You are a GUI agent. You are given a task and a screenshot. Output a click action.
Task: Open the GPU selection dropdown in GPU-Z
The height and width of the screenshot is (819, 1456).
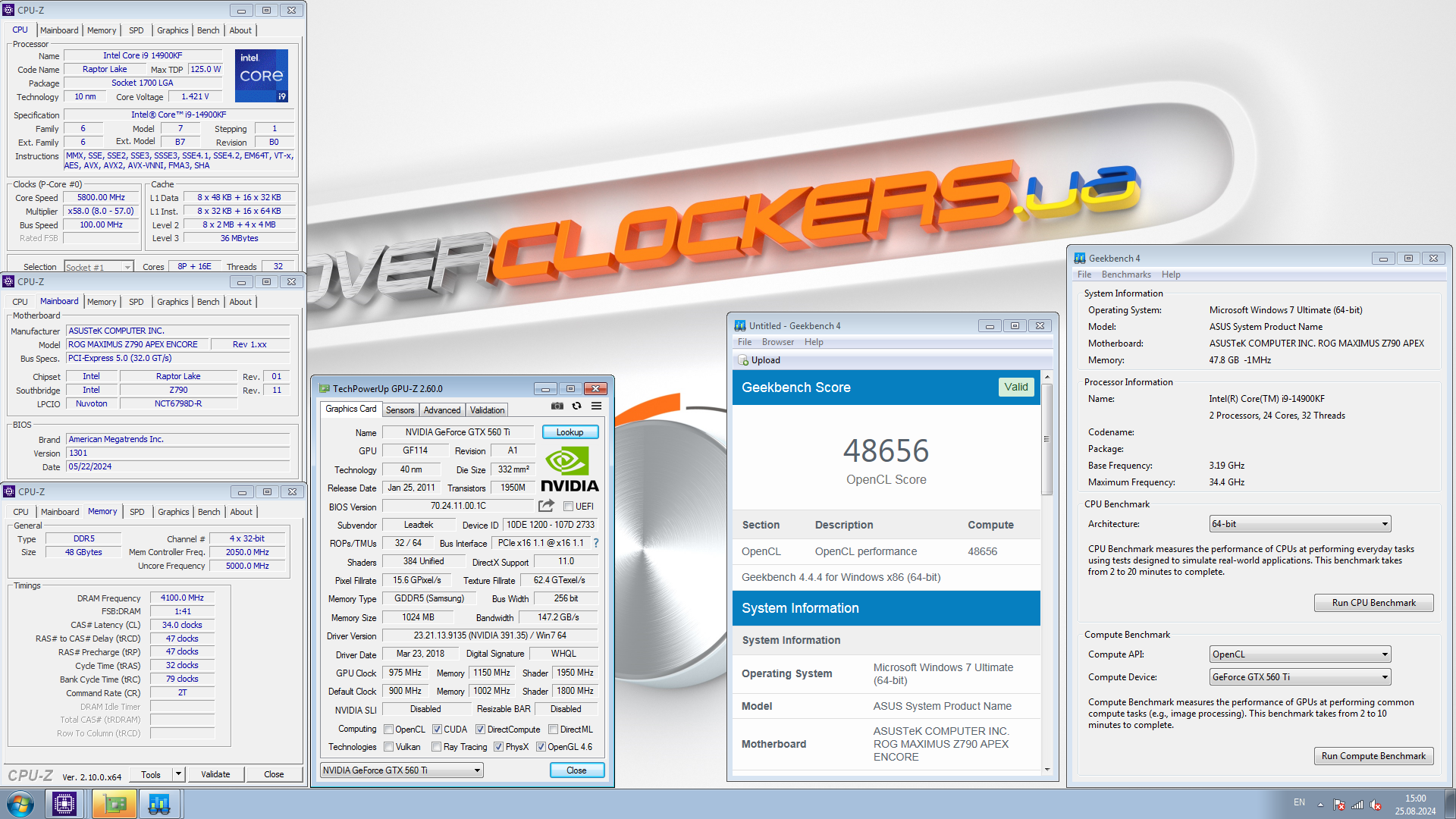(402, 770)
